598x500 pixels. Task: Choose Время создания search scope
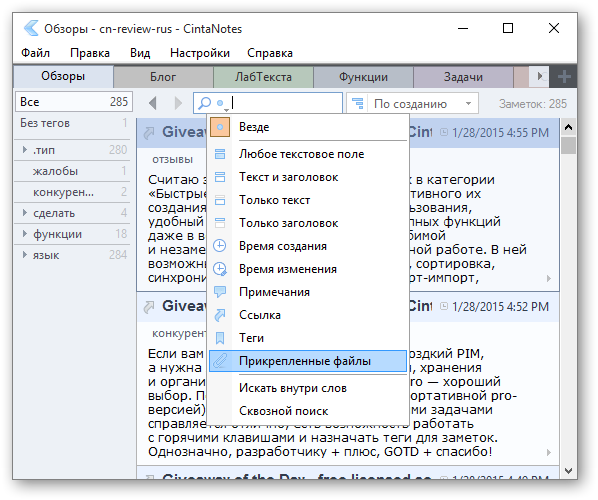pyautogui.click(x=308, y=246)
